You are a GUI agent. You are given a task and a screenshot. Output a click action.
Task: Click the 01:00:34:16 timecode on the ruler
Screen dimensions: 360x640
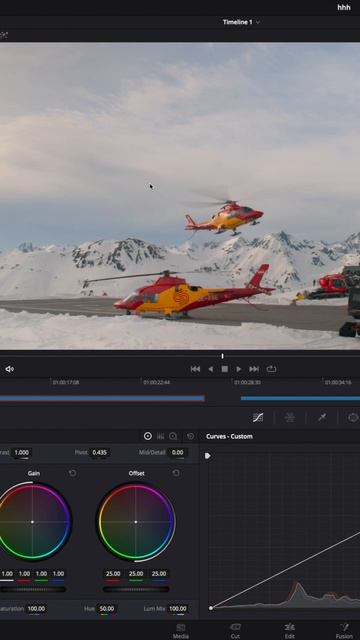(x=338, y=382)
